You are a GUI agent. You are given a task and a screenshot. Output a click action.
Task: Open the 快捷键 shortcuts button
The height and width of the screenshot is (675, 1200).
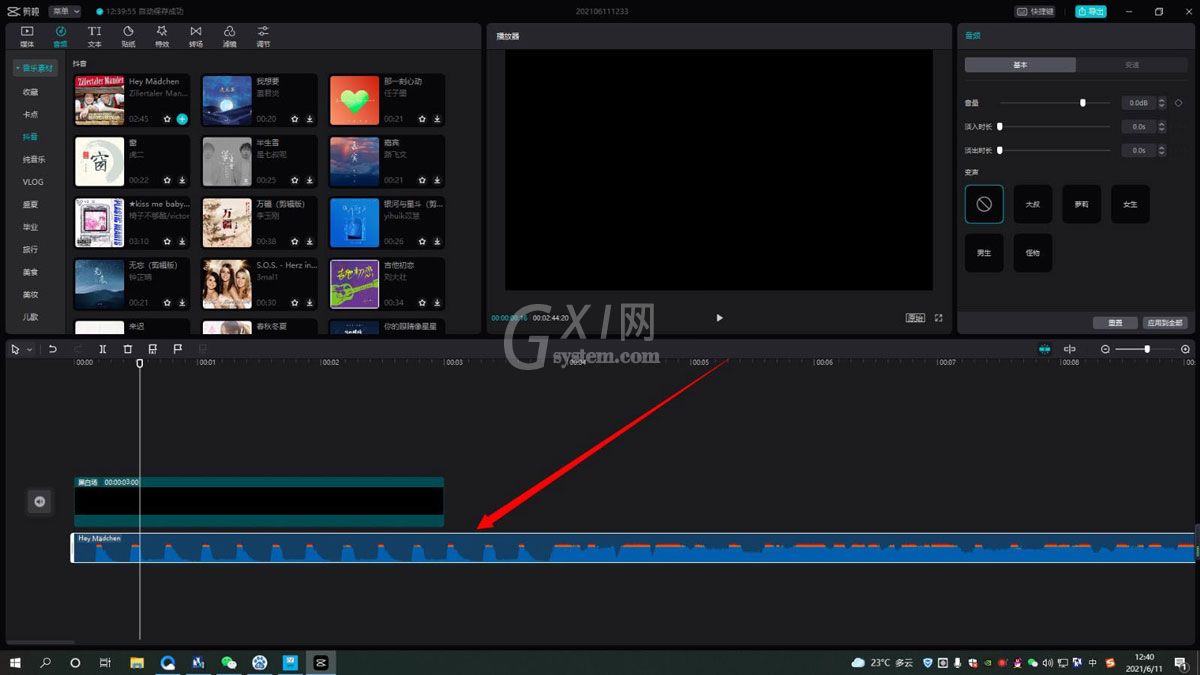click(1035, 11)
